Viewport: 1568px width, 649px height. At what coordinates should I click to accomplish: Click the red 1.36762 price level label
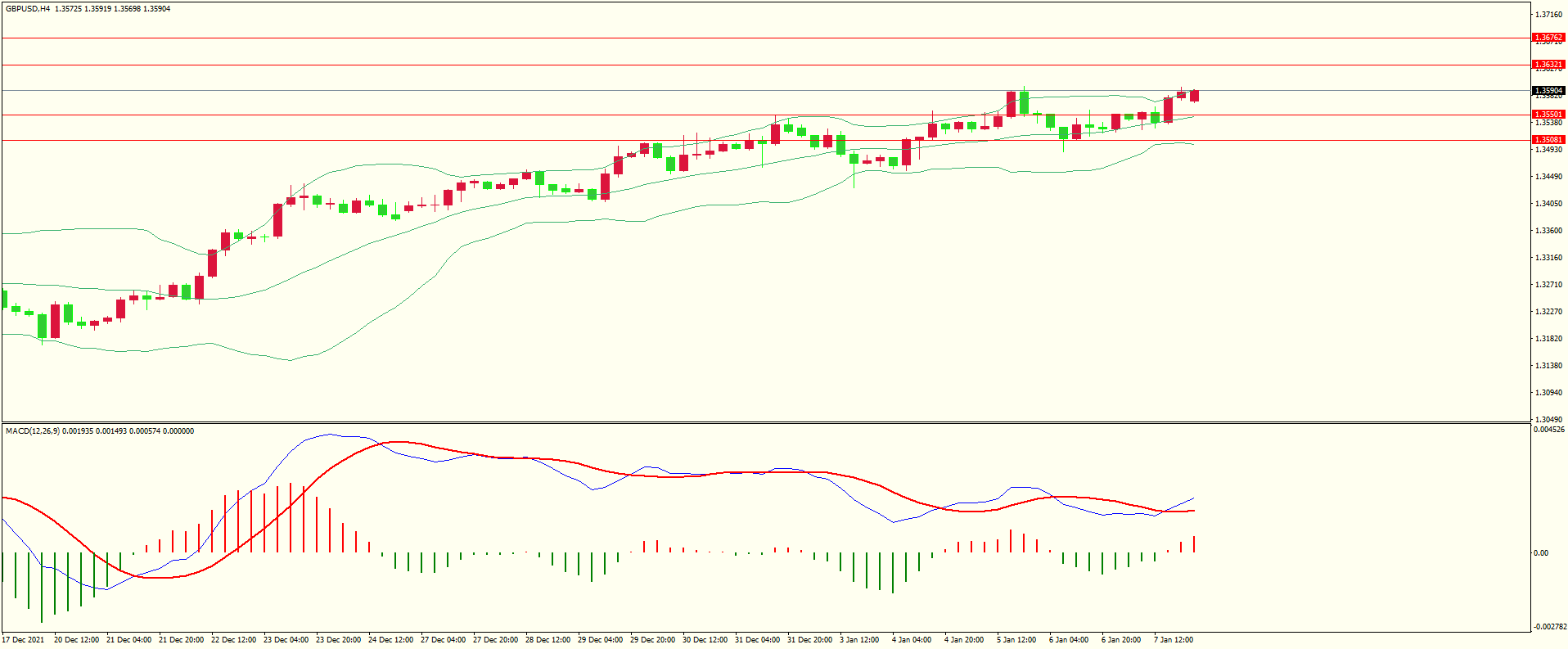[x=1548, y=38]
